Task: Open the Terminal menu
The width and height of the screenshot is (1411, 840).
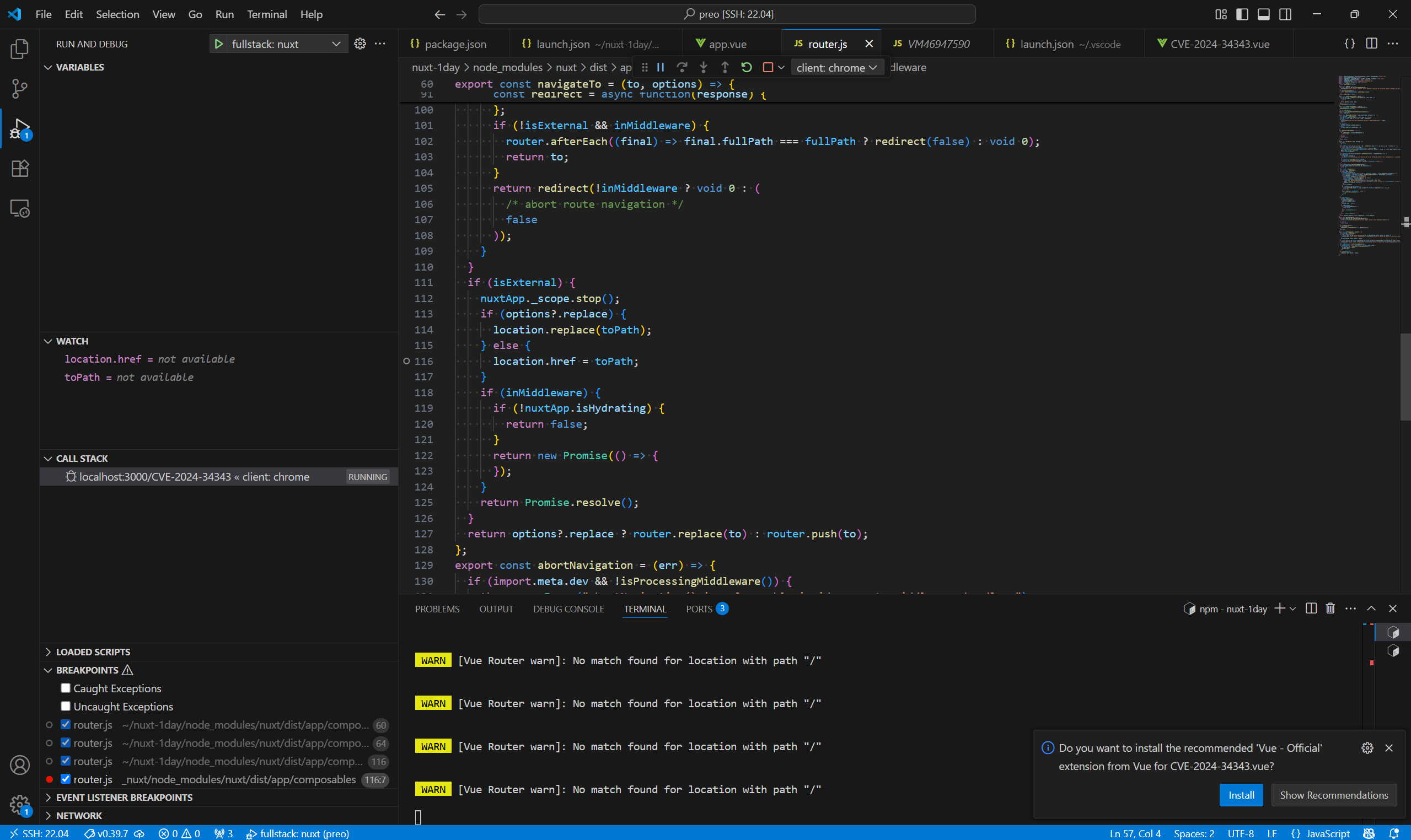Action: (267, 14)
